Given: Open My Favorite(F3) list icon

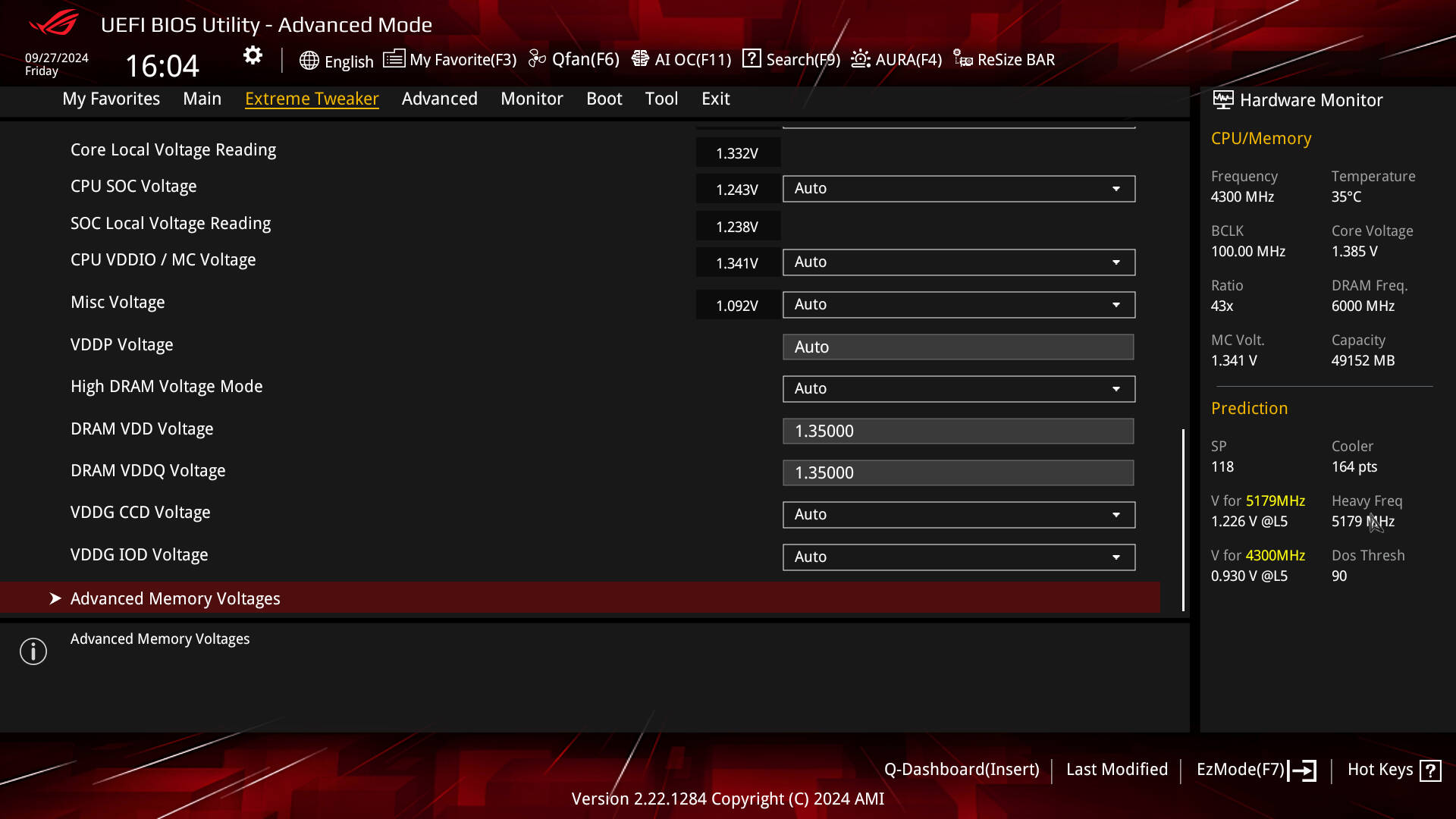Looking at the screenshot, I should 394,58.
